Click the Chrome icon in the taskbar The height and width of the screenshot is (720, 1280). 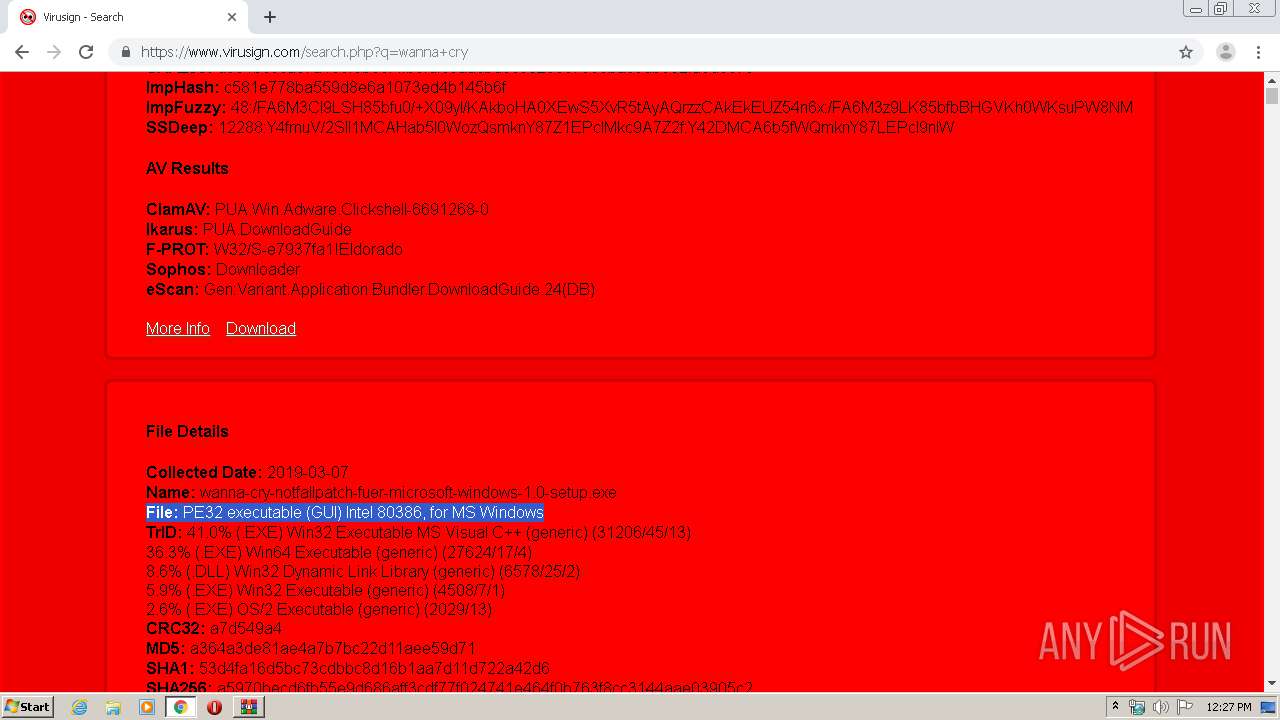pyautogui.click(x=181, y=707)
